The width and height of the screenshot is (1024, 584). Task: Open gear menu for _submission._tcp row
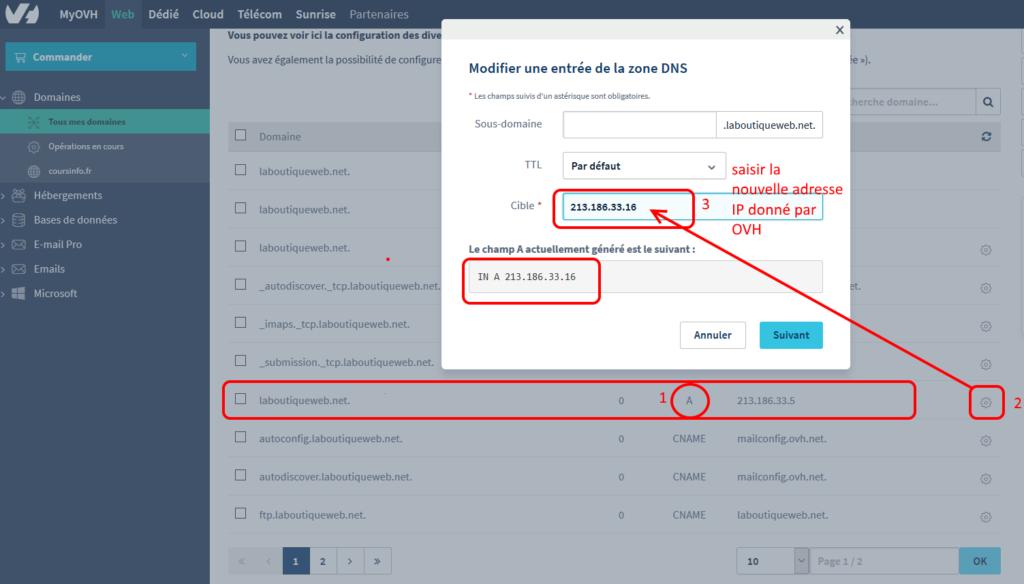[x=986, y=364]
